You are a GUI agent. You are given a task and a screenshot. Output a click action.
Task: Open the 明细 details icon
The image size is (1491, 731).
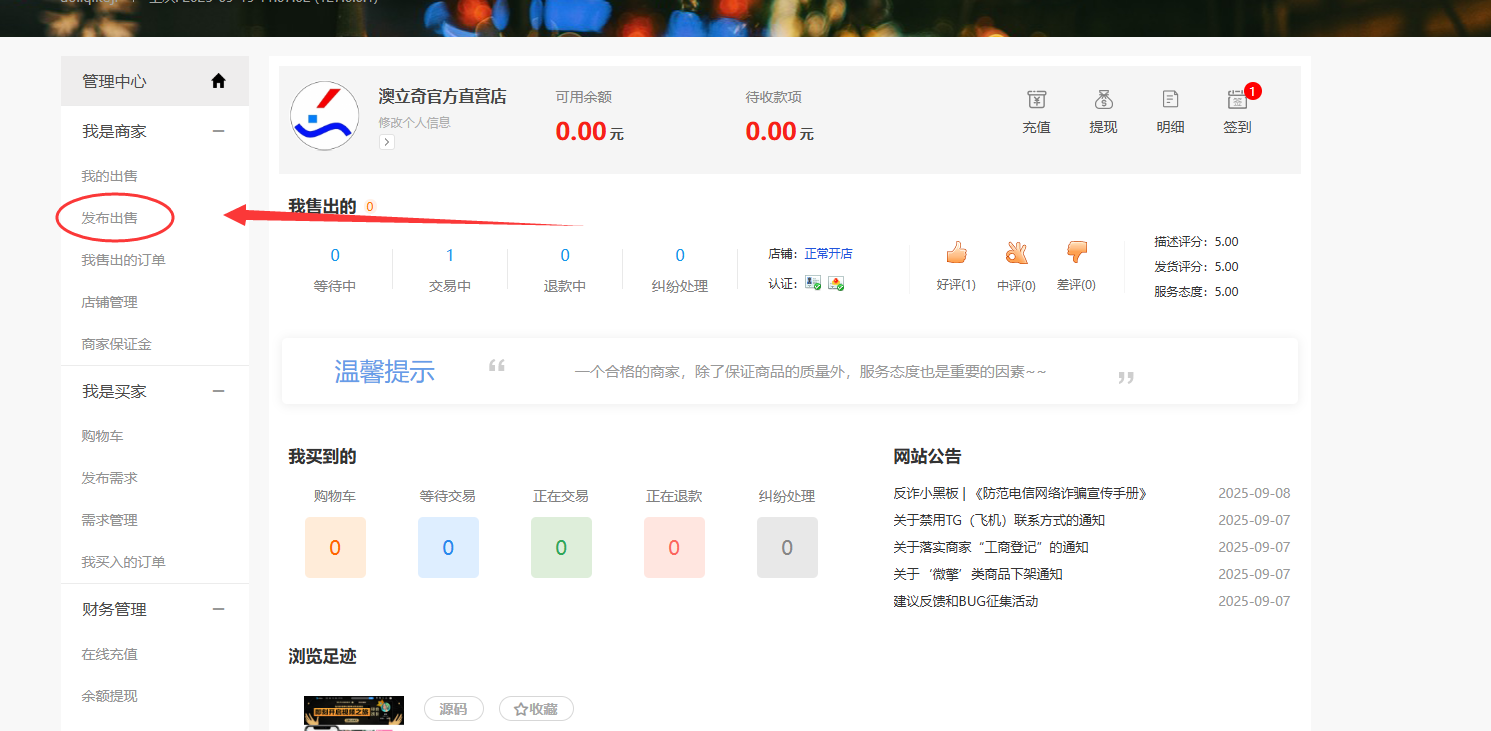pos(1170,100)
